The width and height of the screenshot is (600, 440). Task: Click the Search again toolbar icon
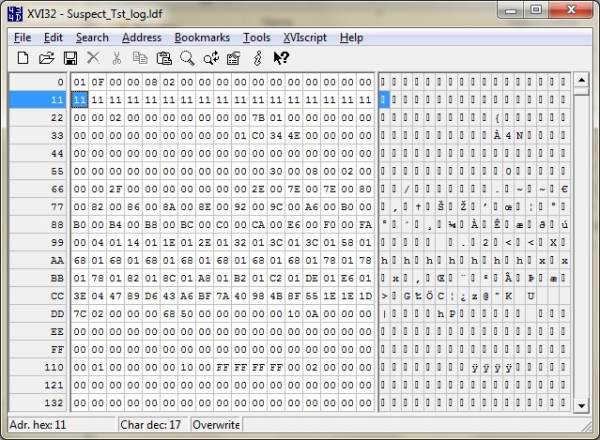pos(210,59)
